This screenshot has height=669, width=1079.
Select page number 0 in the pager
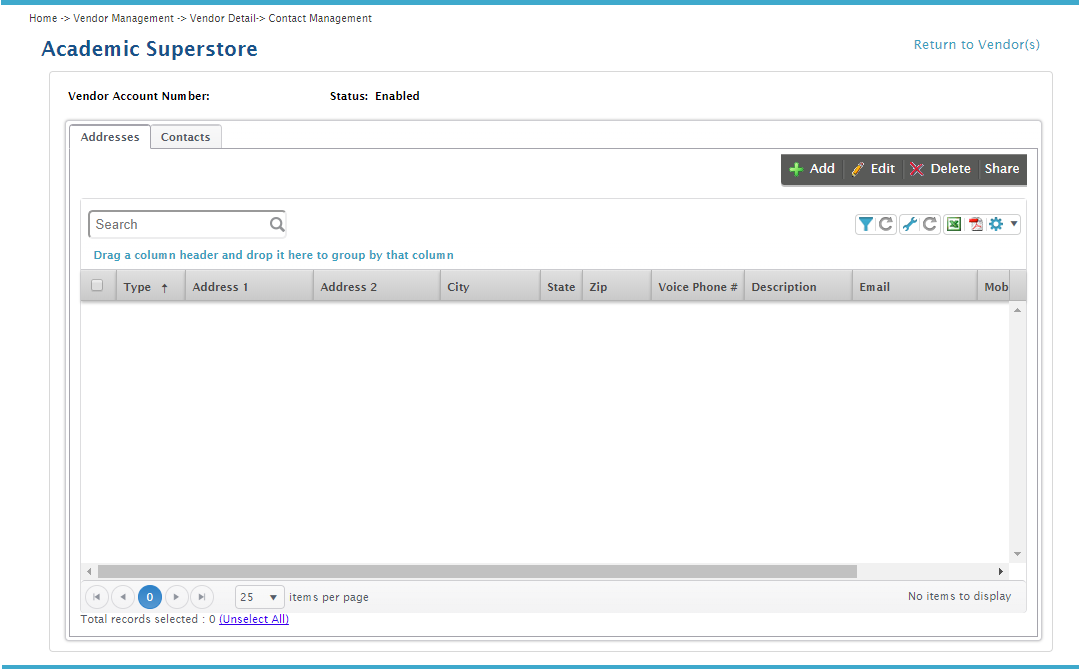click(149, 597)
